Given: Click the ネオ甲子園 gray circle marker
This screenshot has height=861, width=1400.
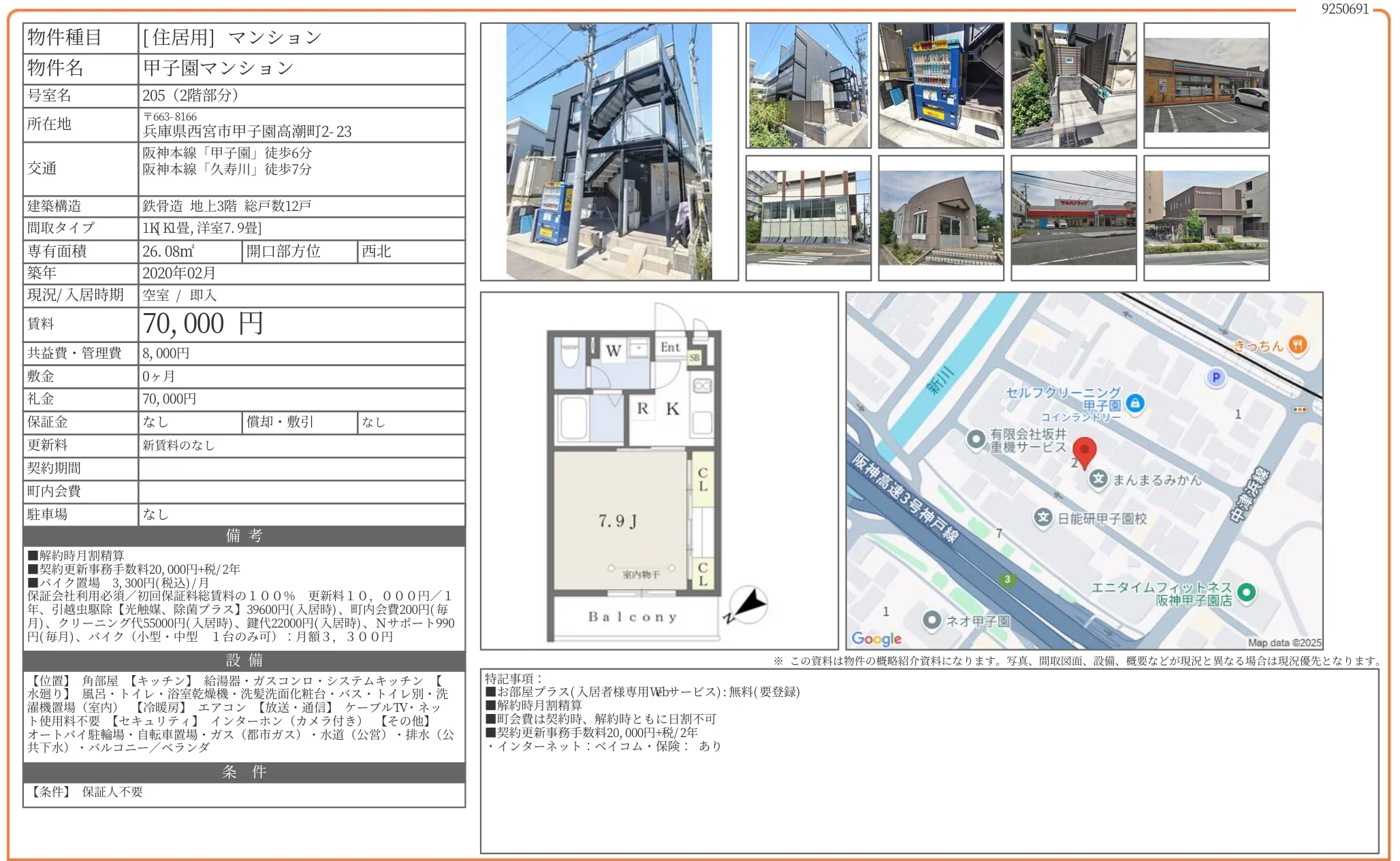Looking at the screenshot, I should pos(932,621).
